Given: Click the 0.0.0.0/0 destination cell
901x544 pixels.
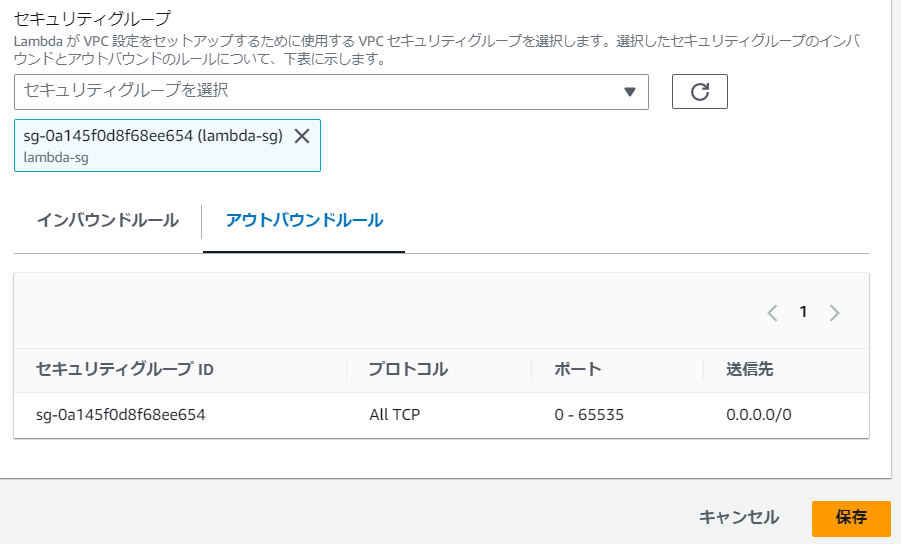Looking at the screenshot, I should click(x=759, y=414).
